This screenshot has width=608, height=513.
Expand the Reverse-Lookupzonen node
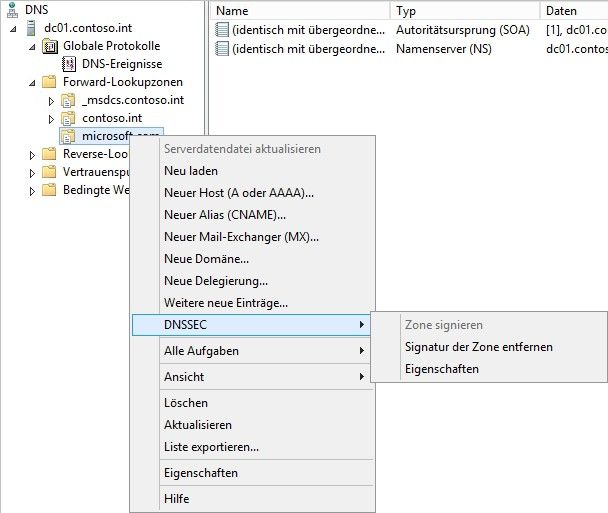32,155
